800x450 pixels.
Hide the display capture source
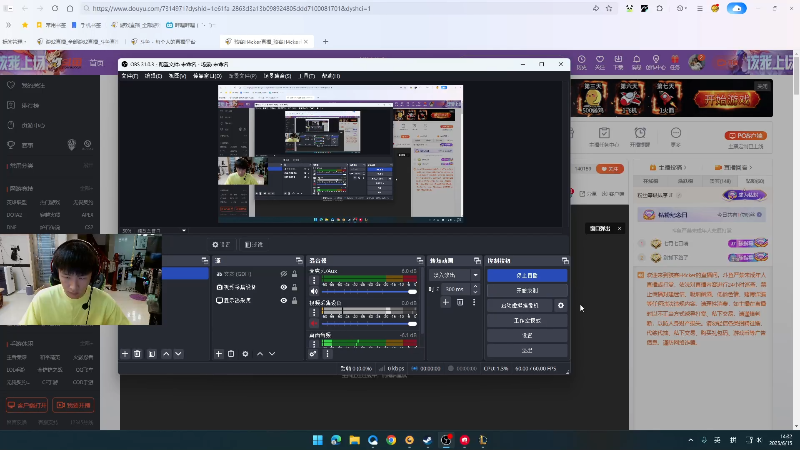pyautogui.click(x=284, y=301)
